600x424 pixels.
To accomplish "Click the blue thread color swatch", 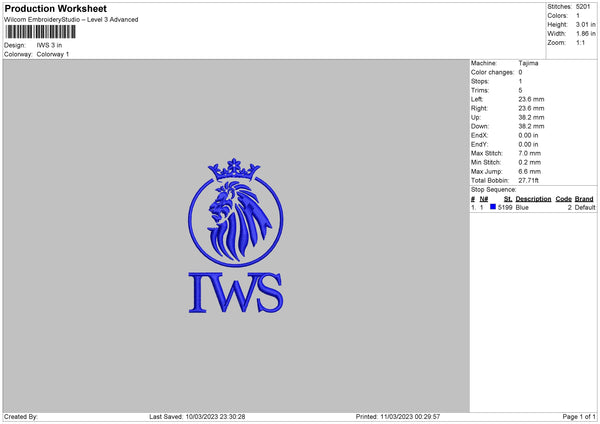I will click(493, 207).
